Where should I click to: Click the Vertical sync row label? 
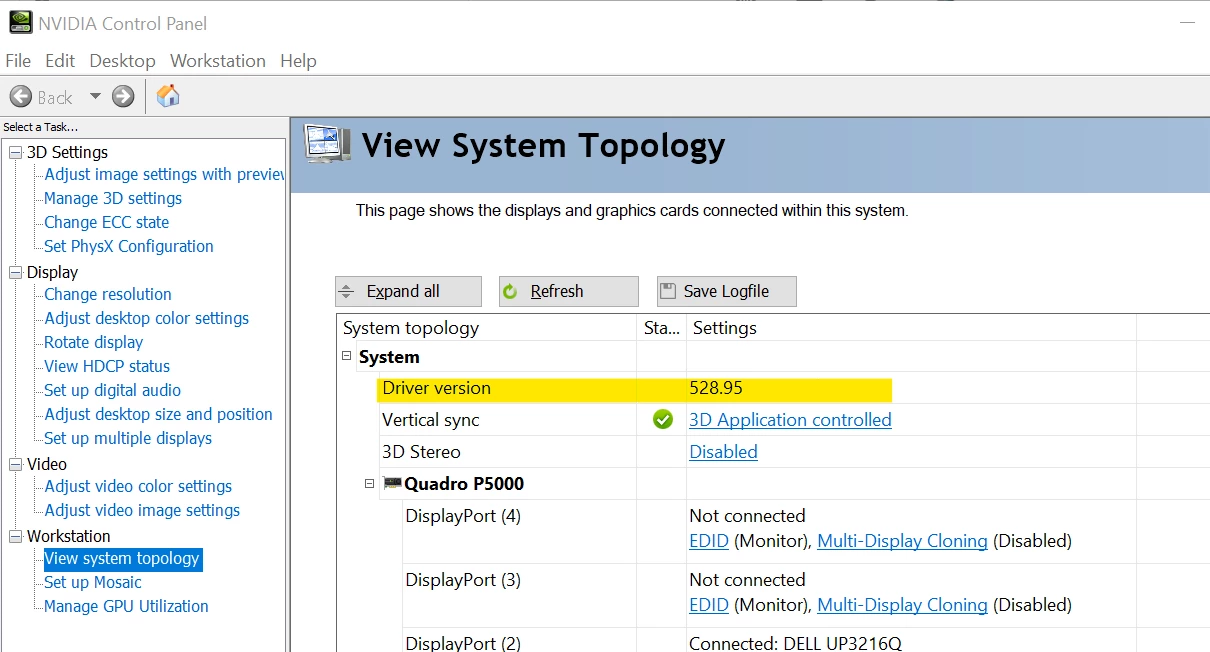(x=431, y=420)
